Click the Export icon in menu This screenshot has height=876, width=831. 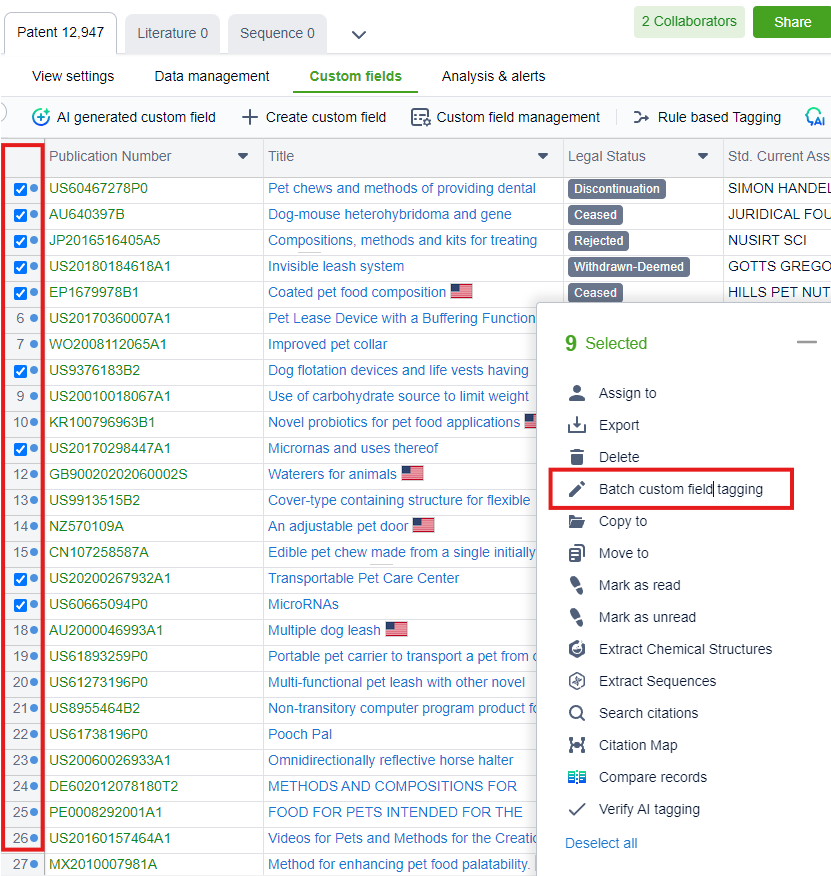577,425
